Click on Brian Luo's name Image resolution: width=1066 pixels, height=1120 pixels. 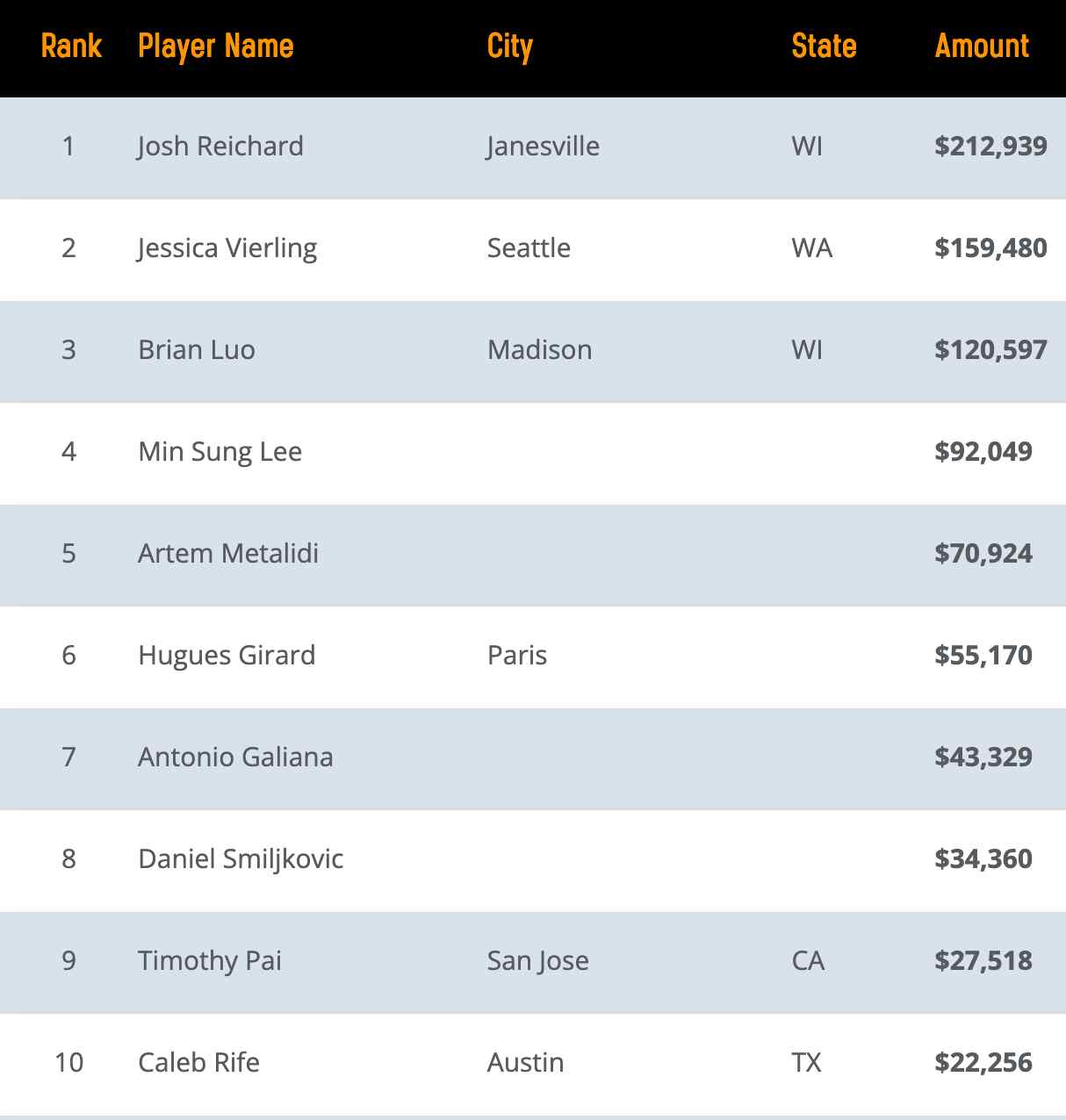click(197, 350)
